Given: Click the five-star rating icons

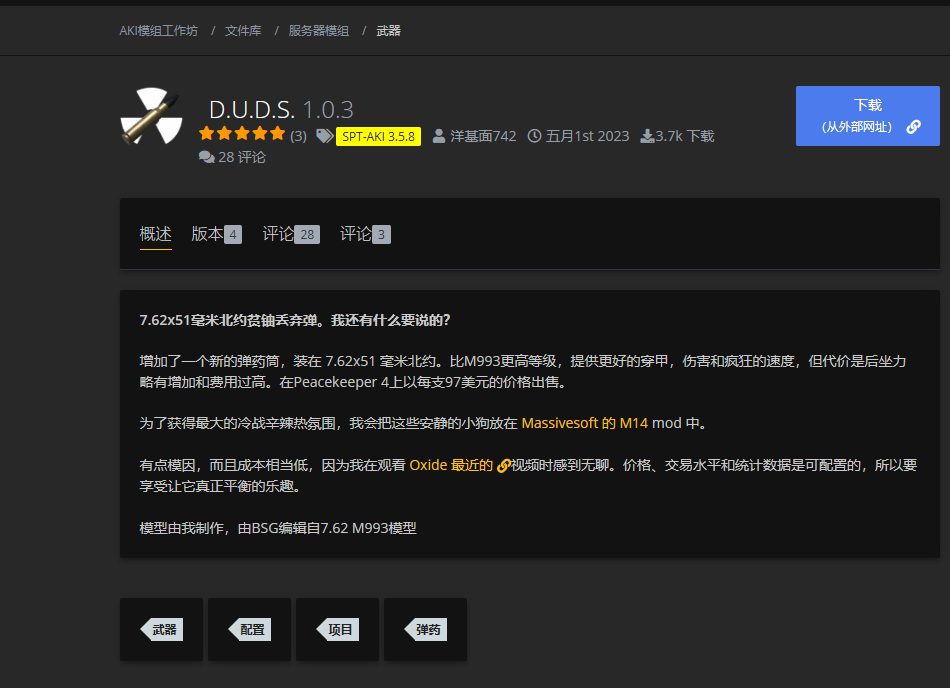Looking at the screenshot, I should pos(241,134).
